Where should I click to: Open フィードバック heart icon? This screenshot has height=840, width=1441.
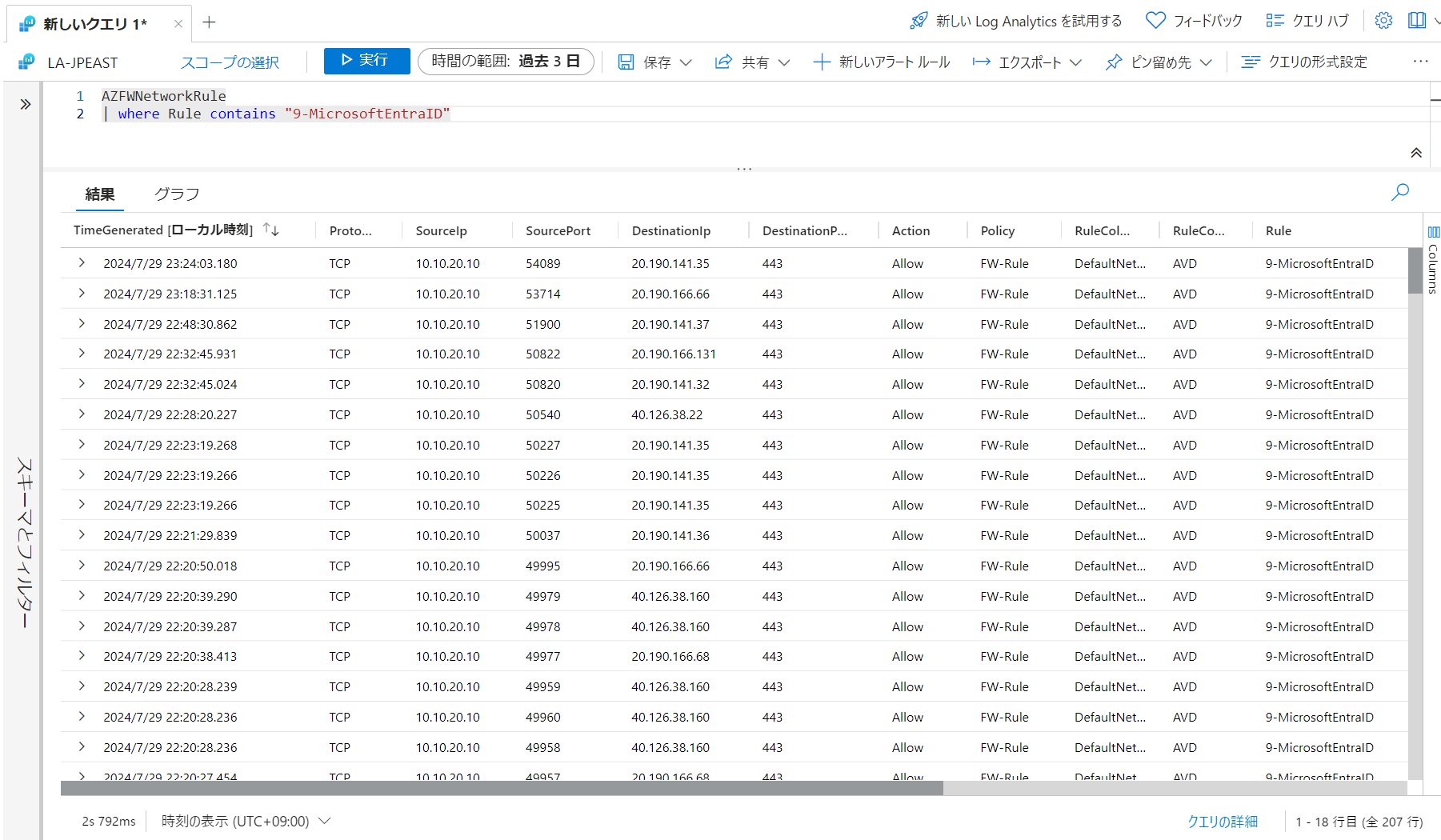tap(1155, 21)
